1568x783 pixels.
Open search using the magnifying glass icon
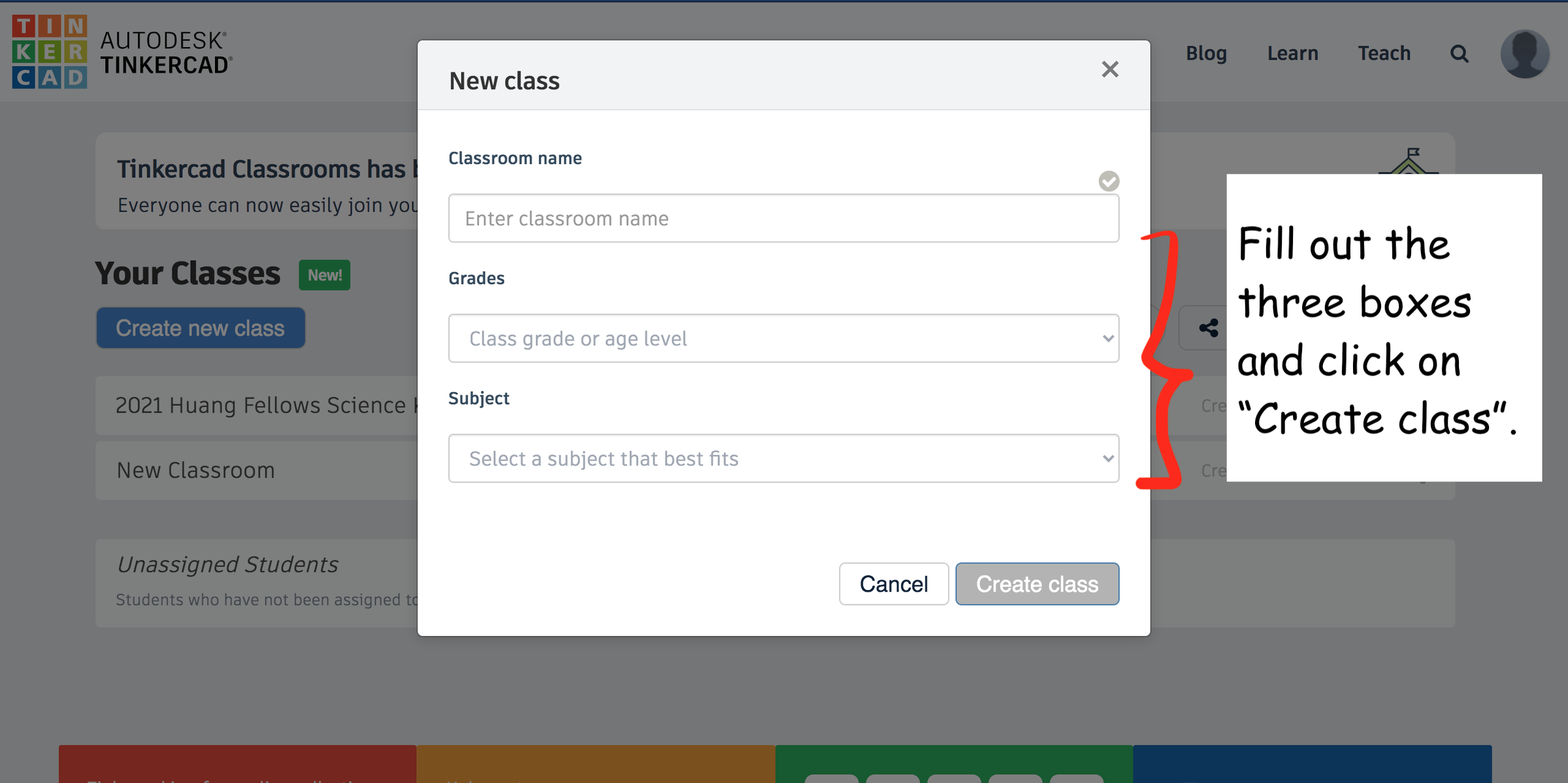point(1459,54)
